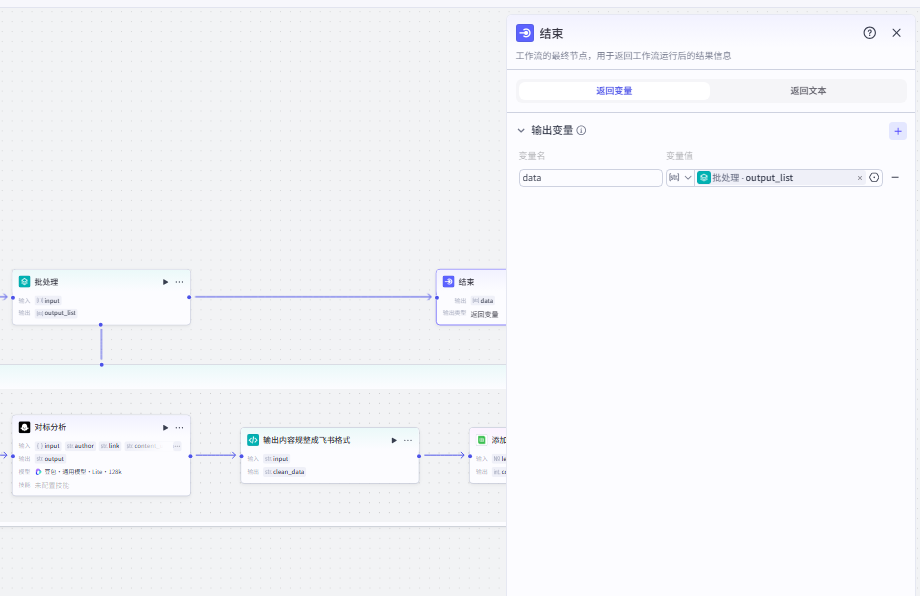Screen dimensions: 920x596
Task: Run the 批处理 node
Action: [x=165, y=282]
